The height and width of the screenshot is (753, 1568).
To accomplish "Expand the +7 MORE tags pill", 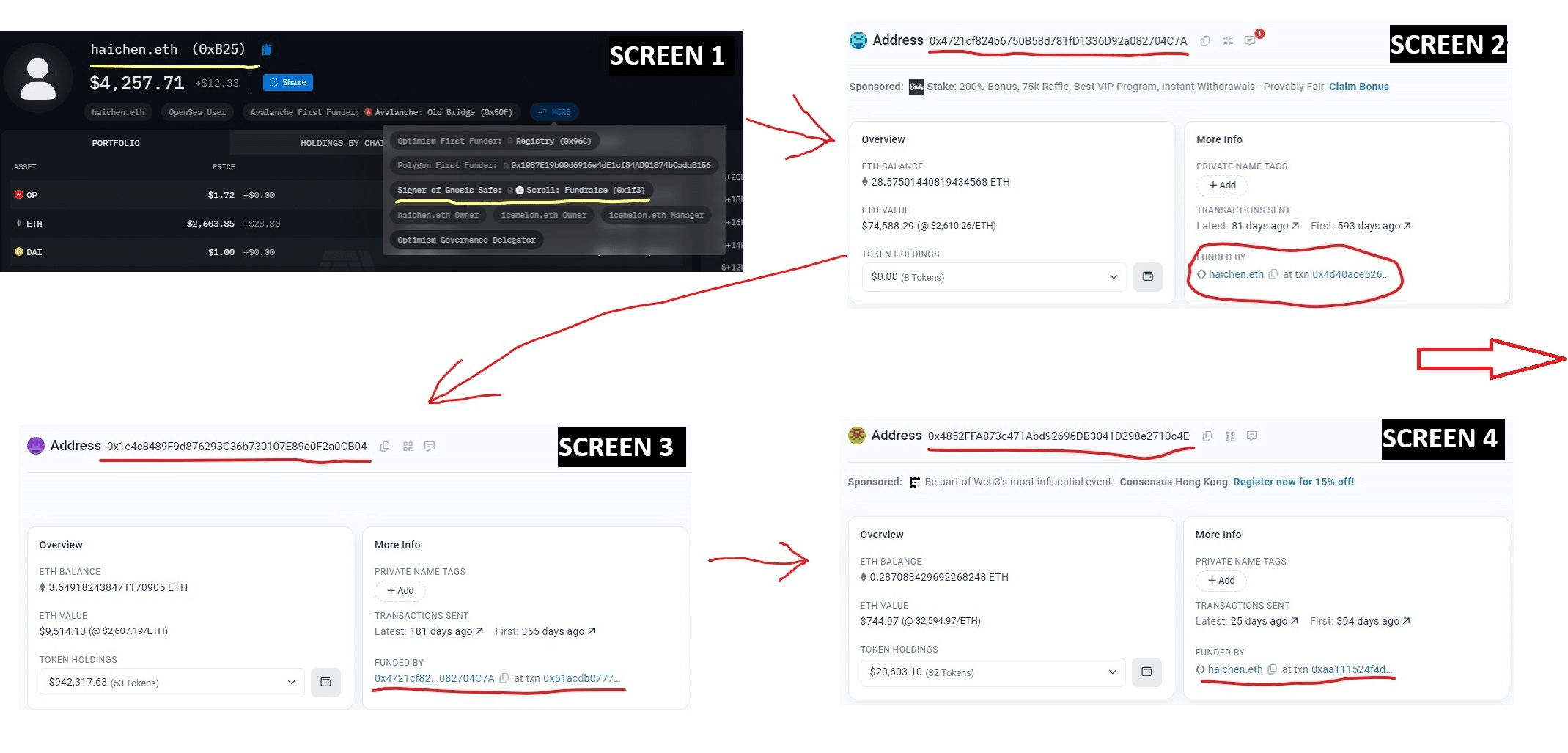I will click(554, 112).
